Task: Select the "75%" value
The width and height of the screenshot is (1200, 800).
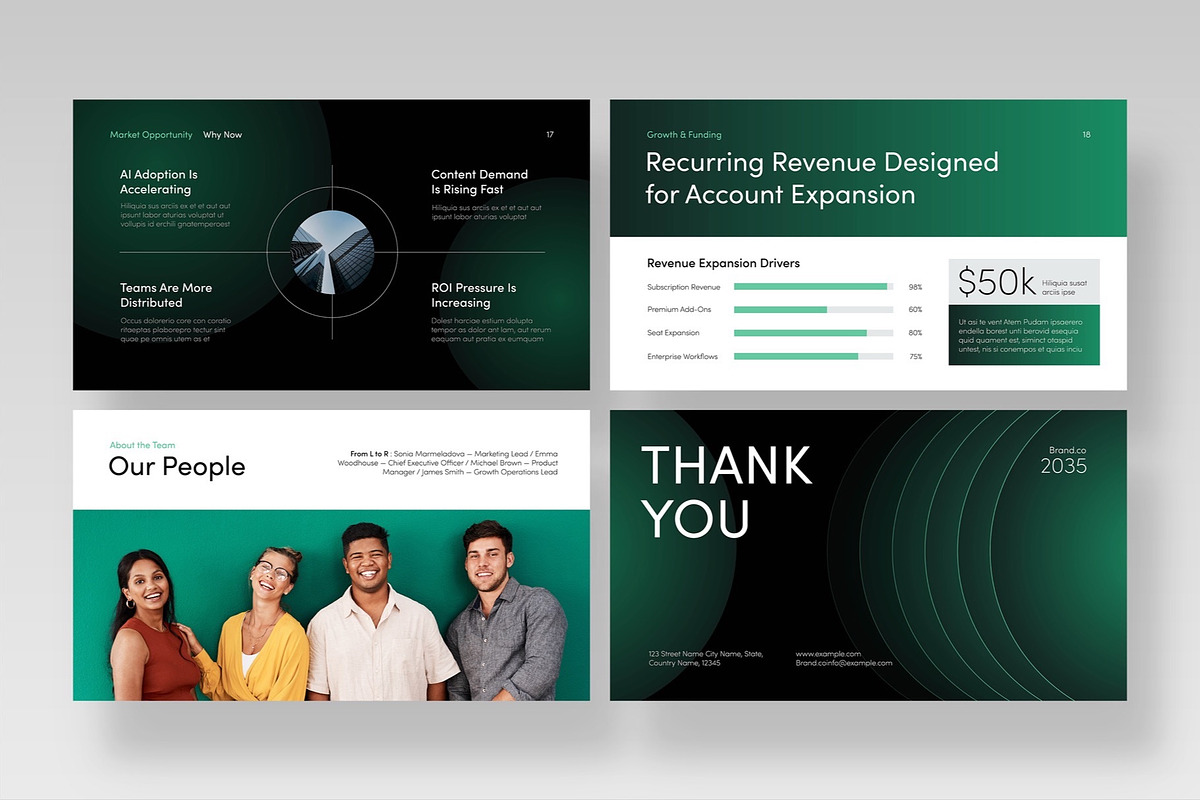Action: click(x=915, y=357)
